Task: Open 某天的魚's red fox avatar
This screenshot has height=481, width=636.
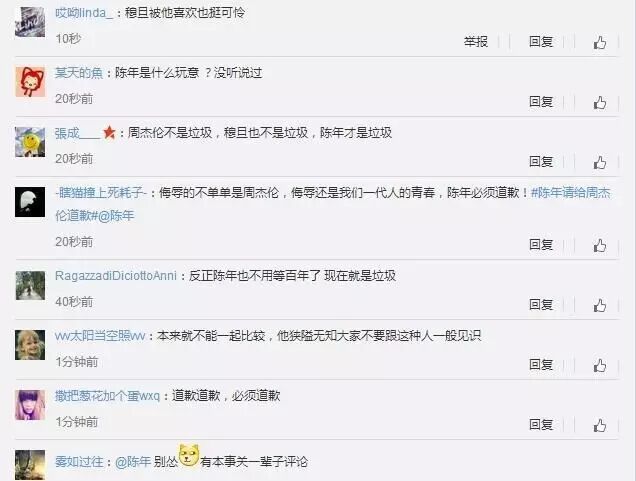Action: (30, 82)
